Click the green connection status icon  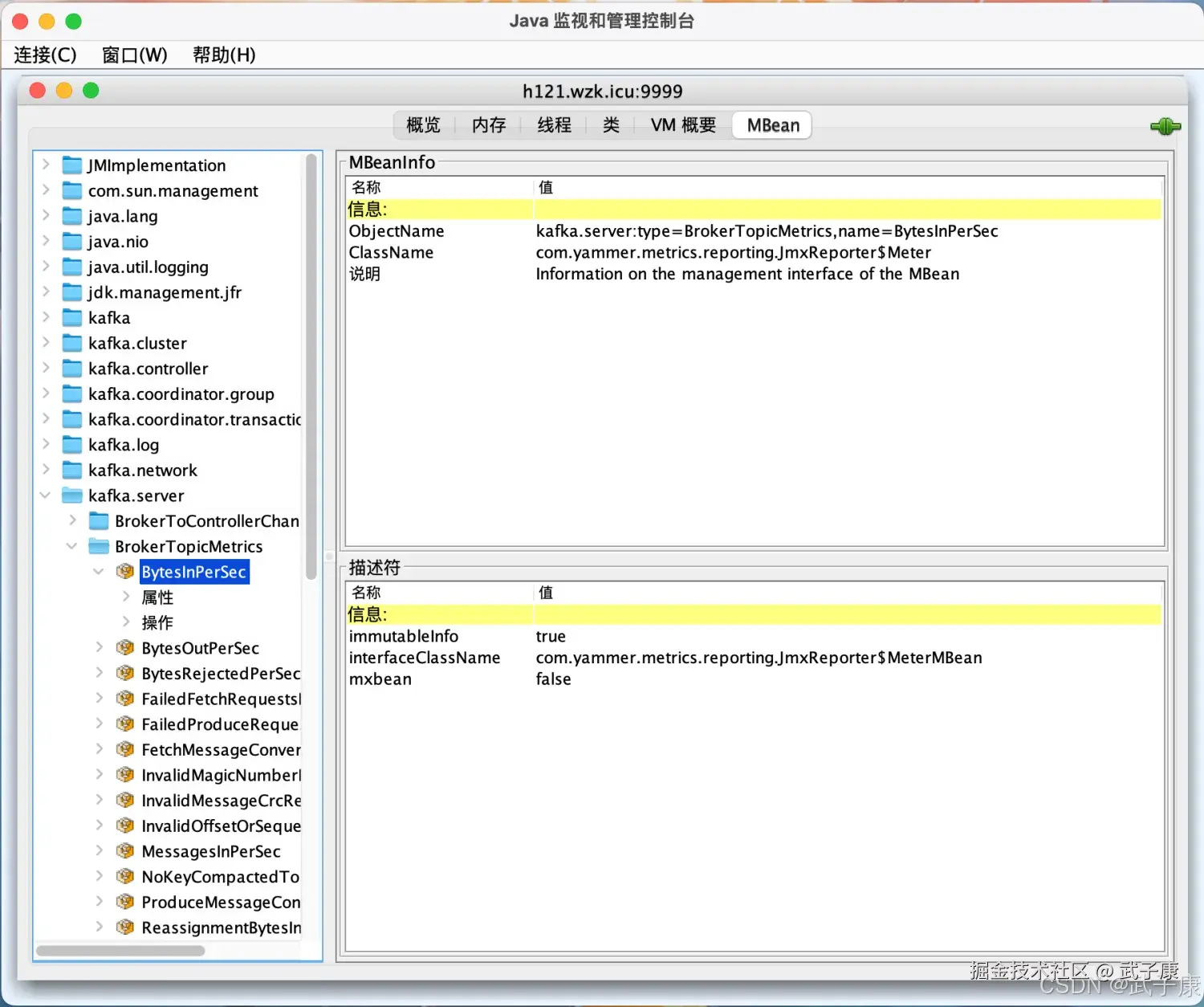click(x=1165, y=126)
